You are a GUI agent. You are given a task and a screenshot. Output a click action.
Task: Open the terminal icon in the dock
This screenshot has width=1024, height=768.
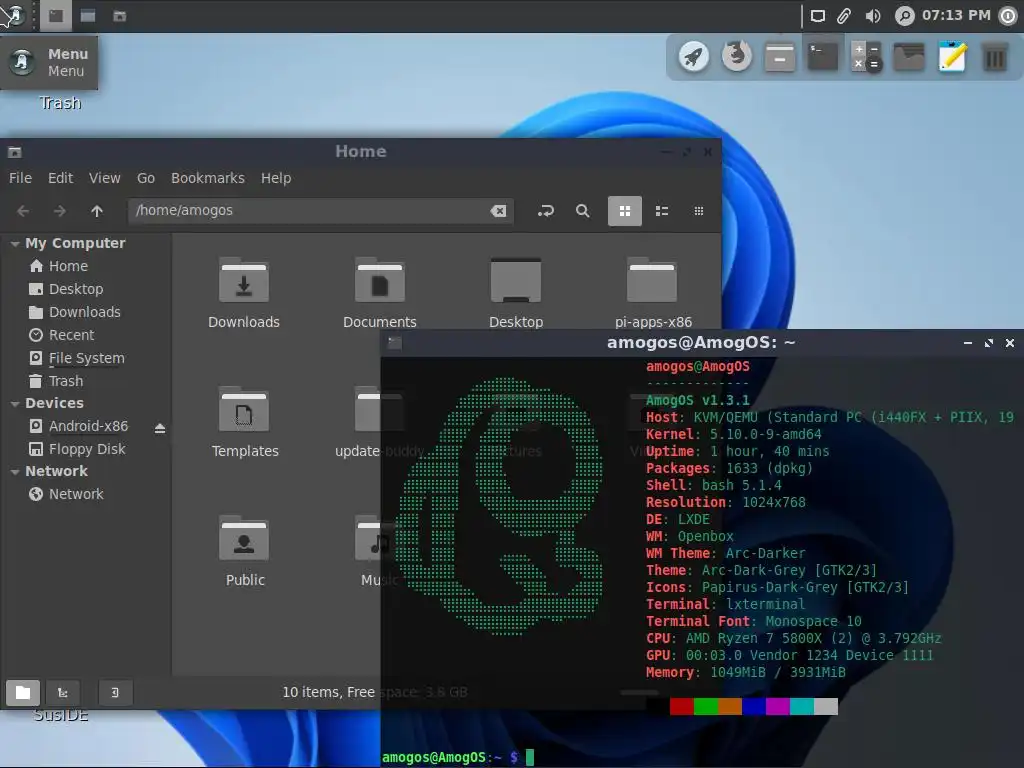tap(823, 57)
